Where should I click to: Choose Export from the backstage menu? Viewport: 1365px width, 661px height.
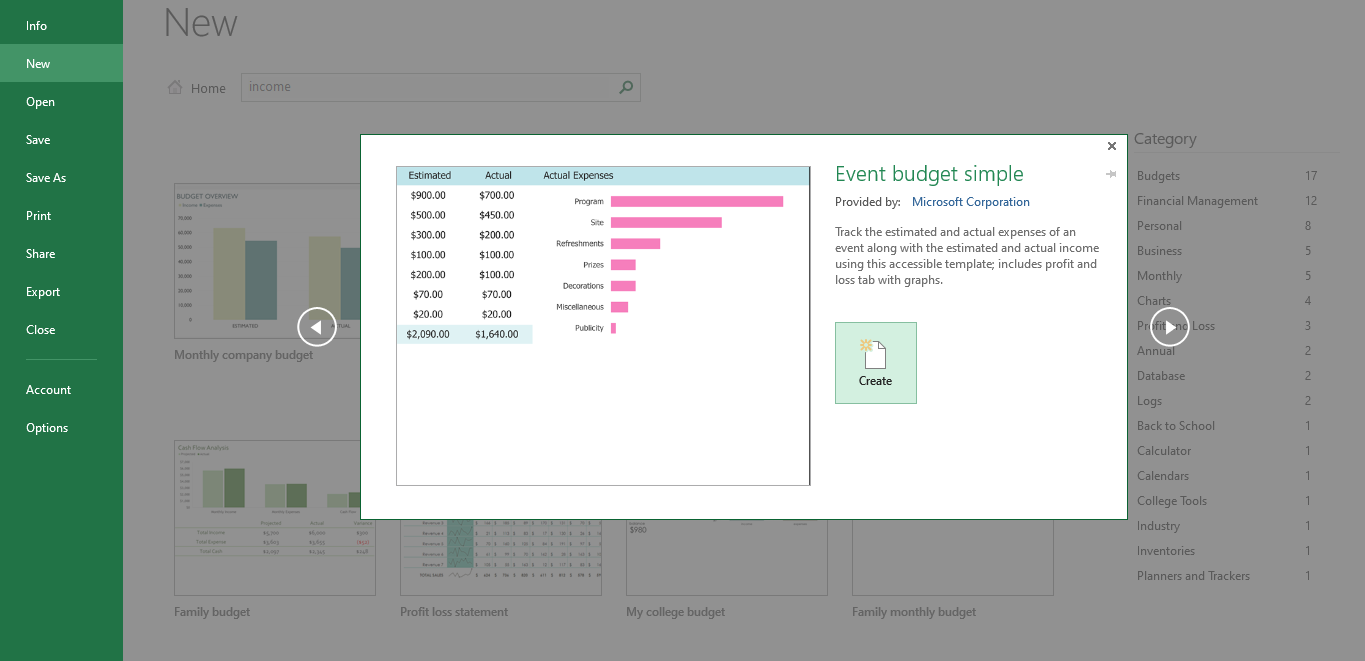tap(43, 292)
